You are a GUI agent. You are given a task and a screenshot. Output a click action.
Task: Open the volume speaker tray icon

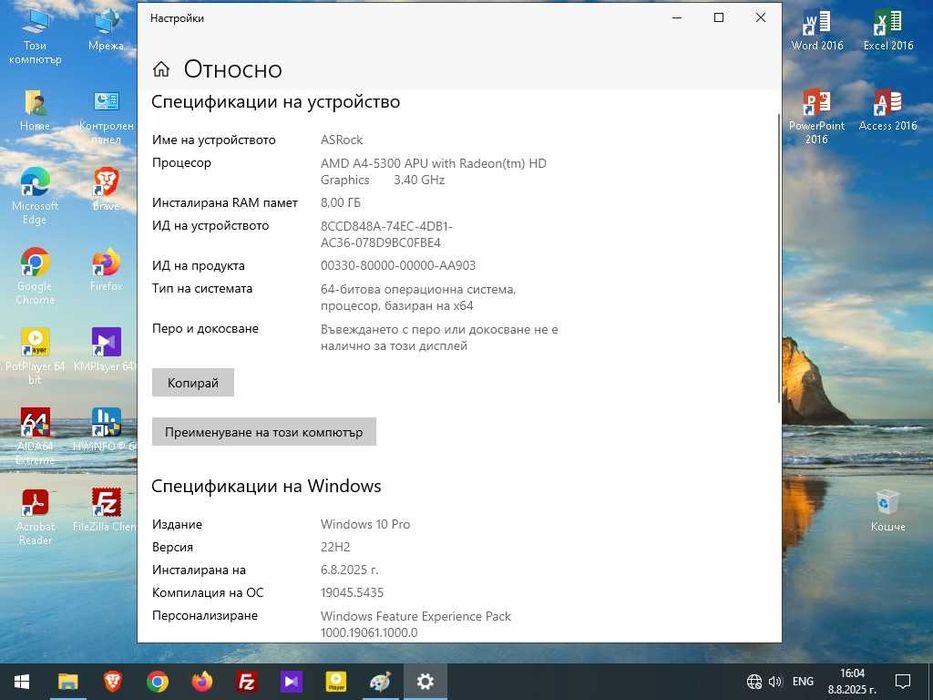click(x=775, y=682)
